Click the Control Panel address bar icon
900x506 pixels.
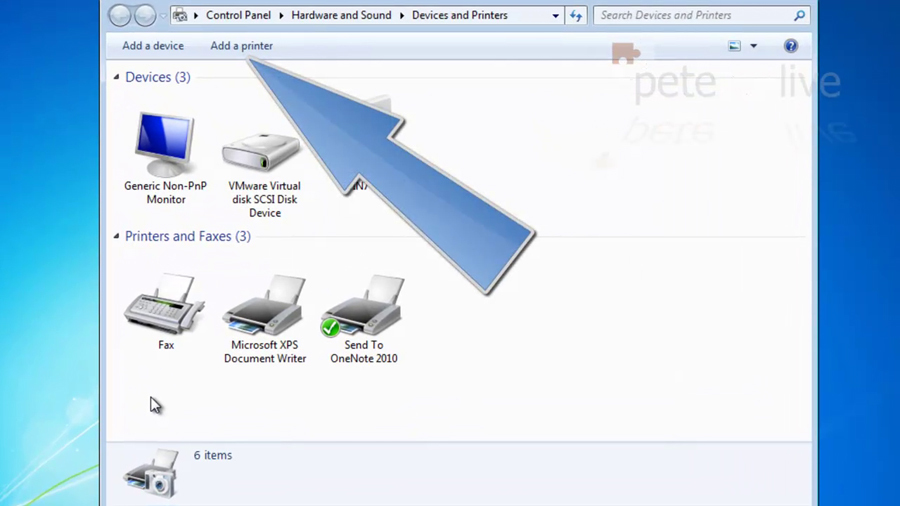tap(180, 15)
